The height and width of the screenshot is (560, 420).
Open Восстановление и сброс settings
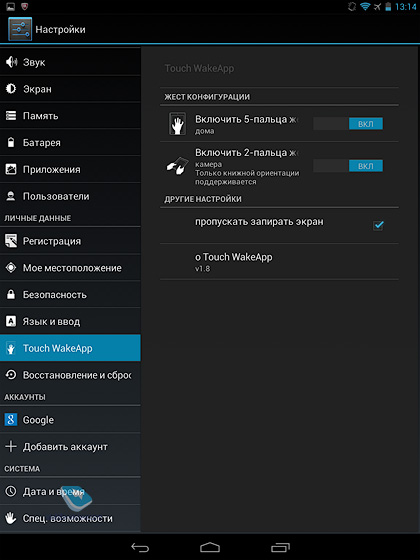[70, 375]
